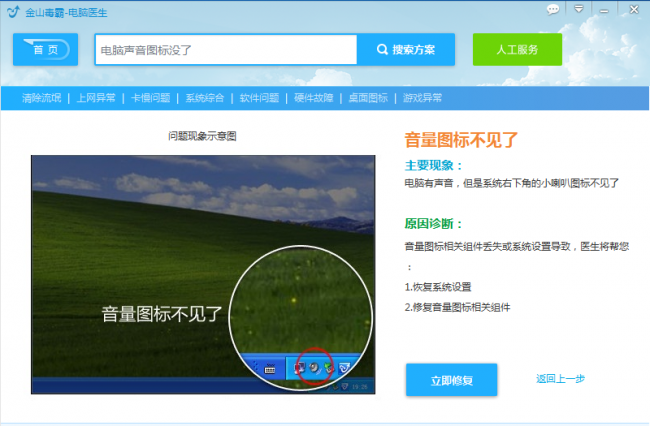Focus the search field with 电脑声音图标没了
650x426 pixels.
coord(226,50)
